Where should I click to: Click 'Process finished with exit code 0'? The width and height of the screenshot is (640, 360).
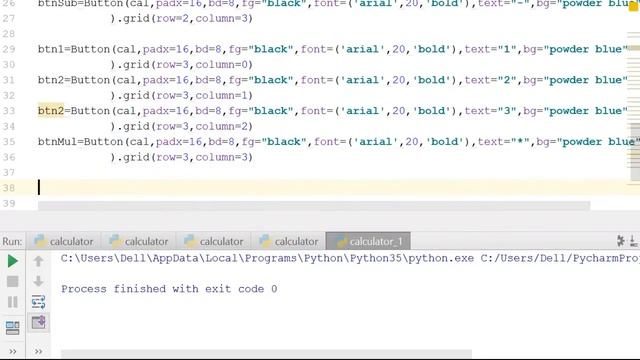(169, 289)
